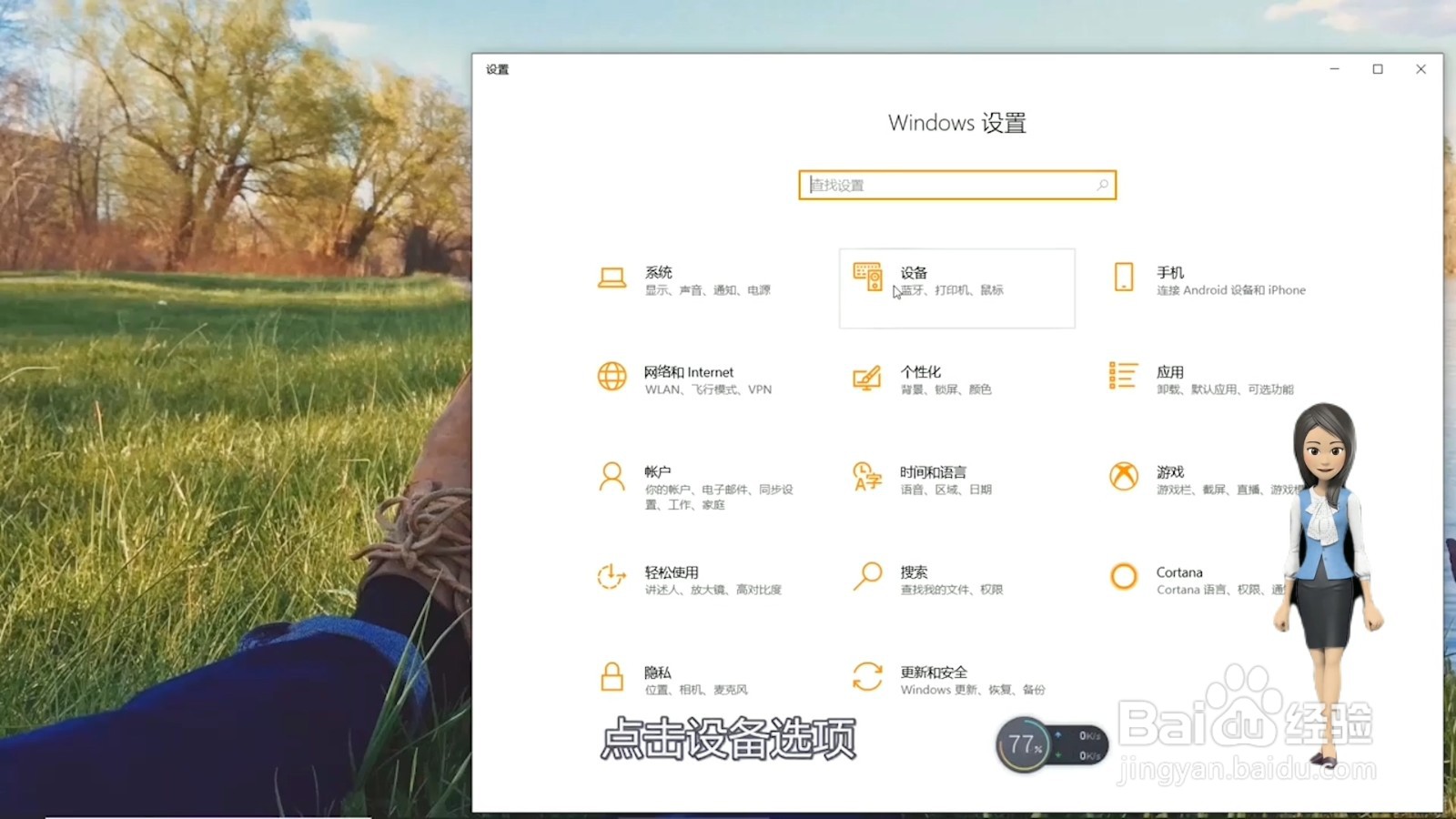Close the 设置 window
This screenshot has width=1456, height=819.
pos(1421,69)
